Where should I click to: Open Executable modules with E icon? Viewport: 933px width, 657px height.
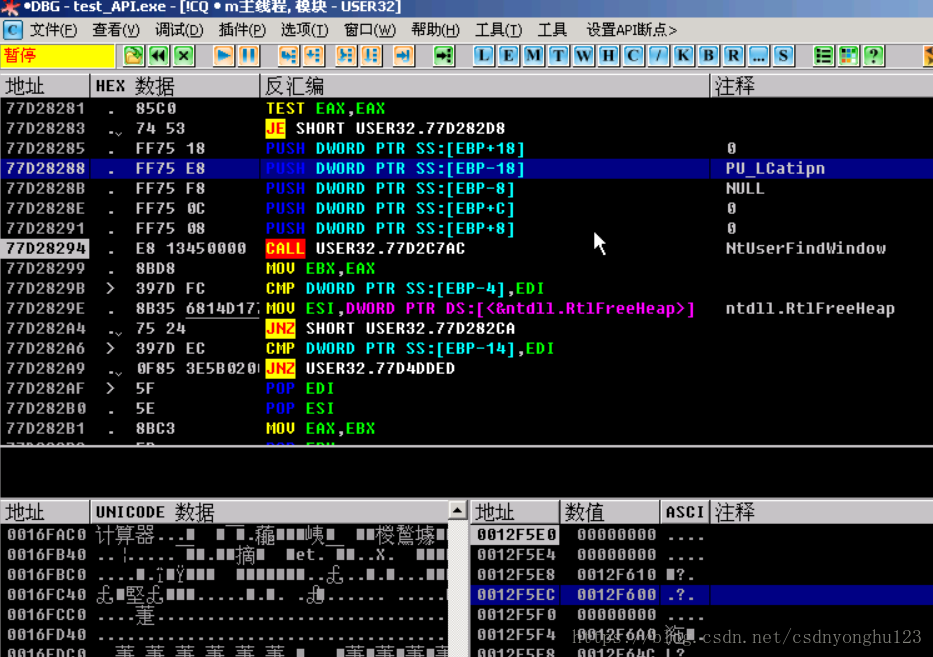pyautogui.click(x=508, y=56)
